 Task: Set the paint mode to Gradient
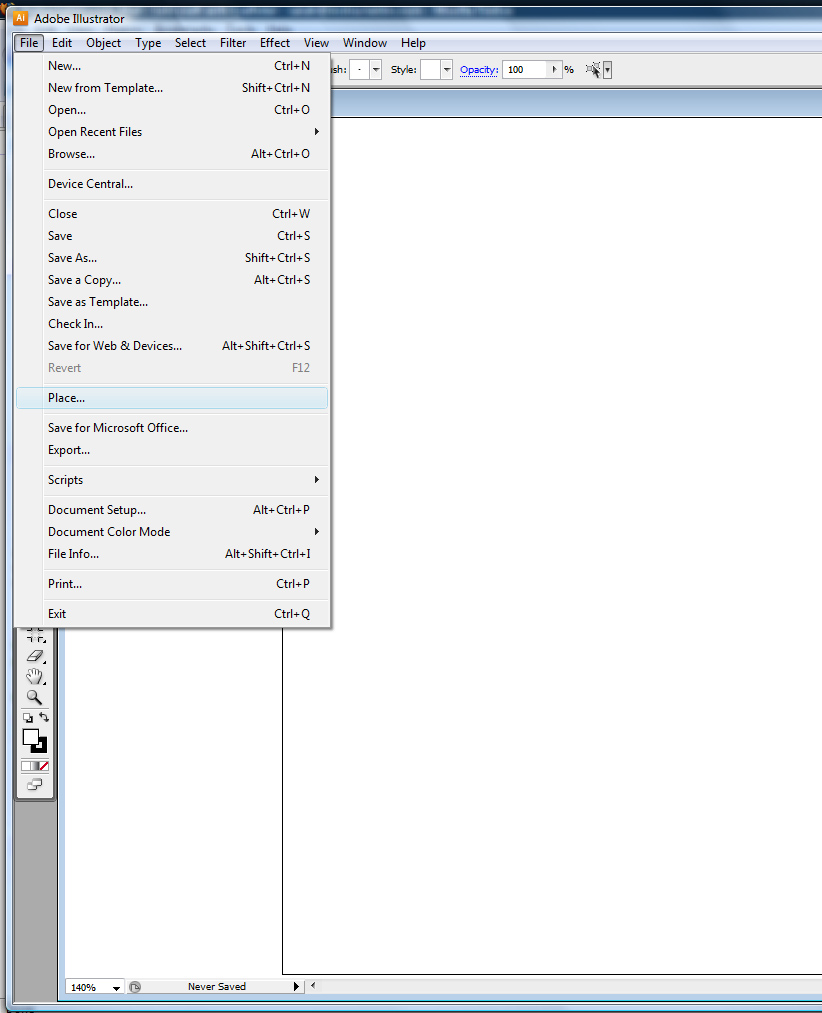click(x=34, y=766)
